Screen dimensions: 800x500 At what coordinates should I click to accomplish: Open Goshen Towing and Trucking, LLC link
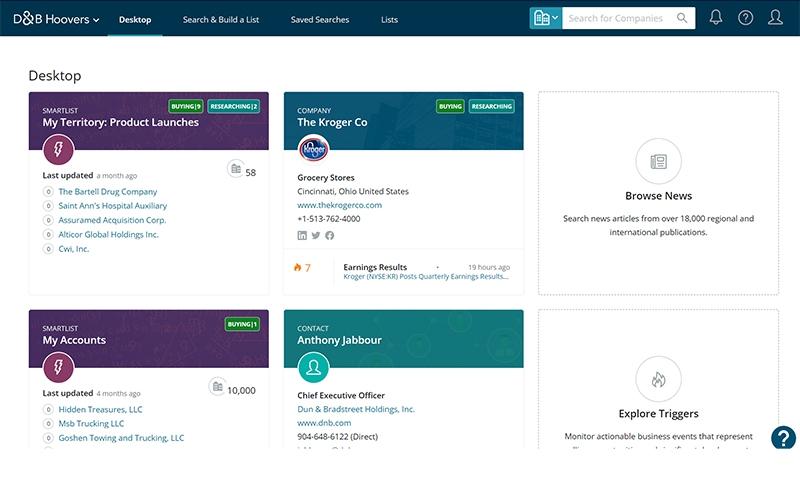pos(121,438)
